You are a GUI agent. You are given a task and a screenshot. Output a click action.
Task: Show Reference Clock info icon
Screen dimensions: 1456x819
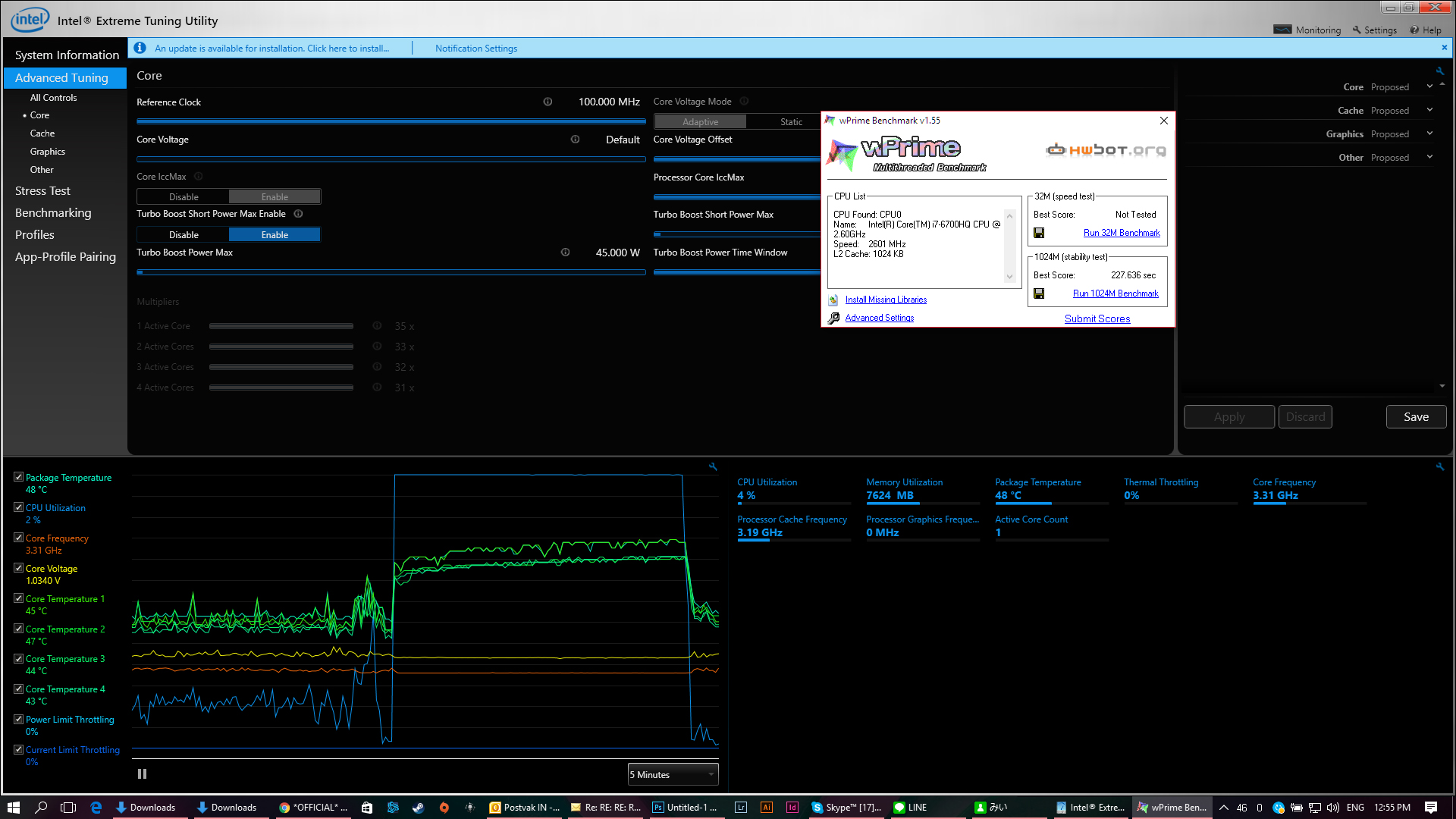click(548, 102)
